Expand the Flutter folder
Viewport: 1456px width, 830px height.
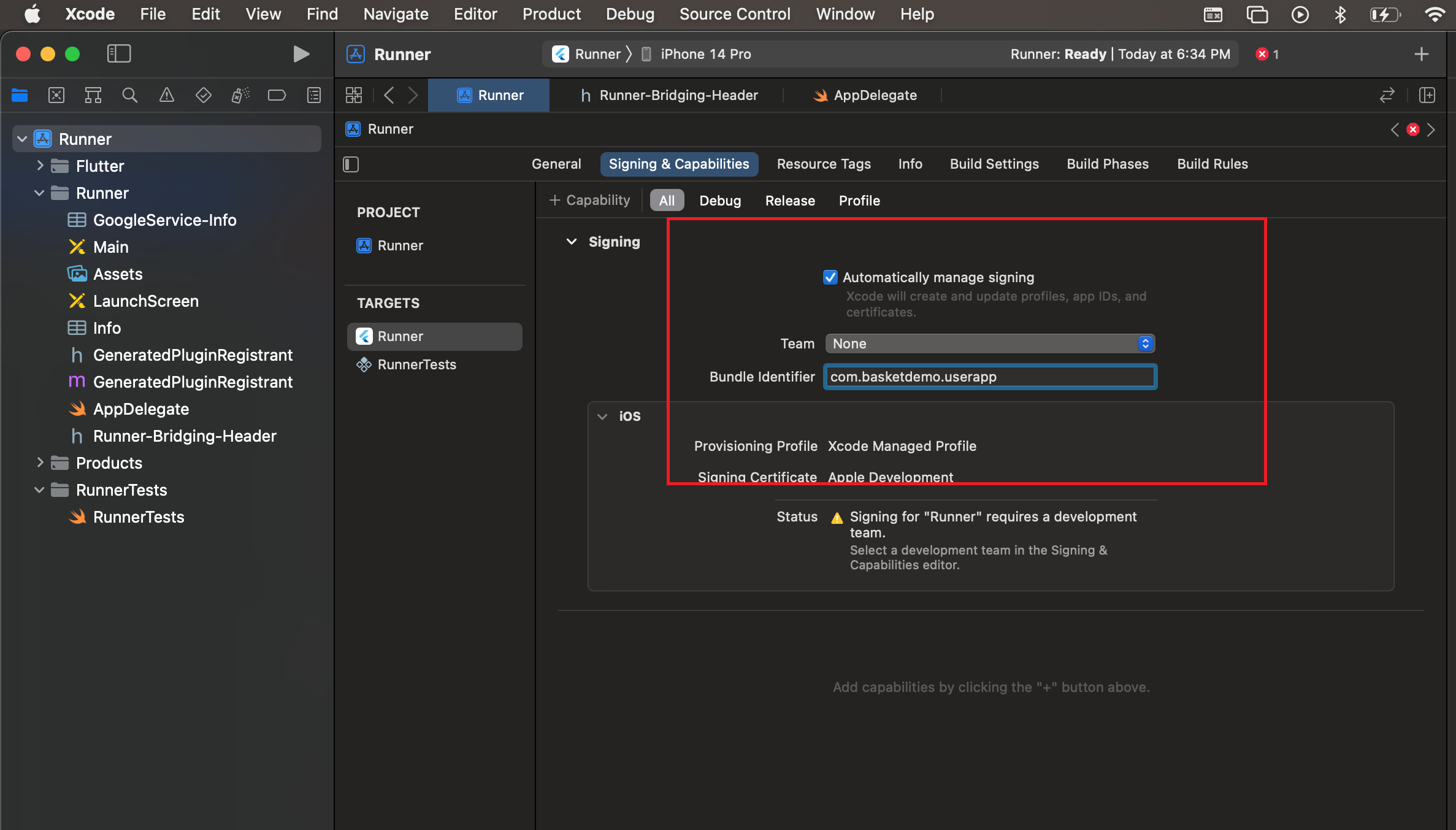point(40,166)
